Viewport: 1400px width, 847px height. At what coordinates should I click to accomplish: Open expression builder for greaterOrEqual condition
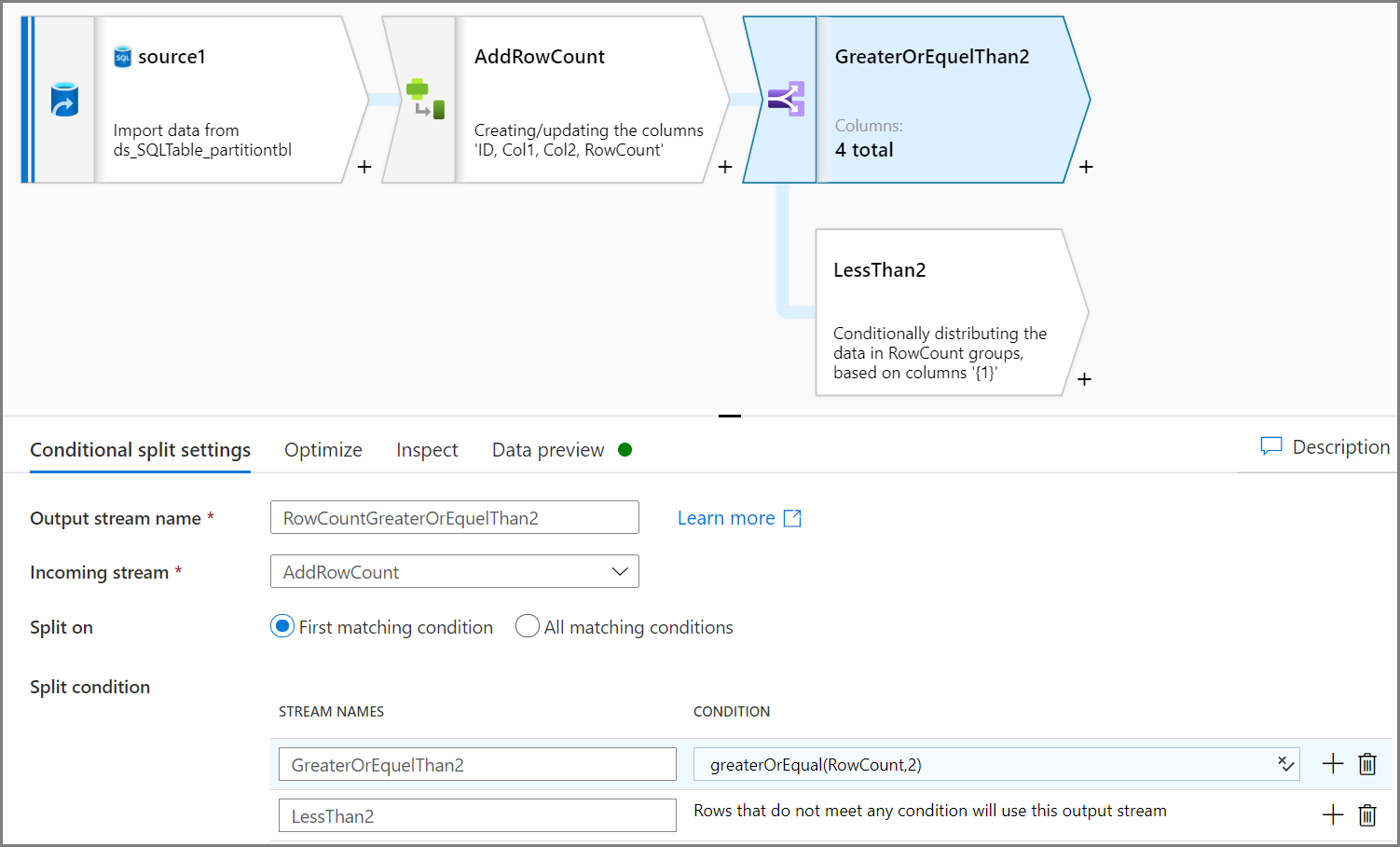pos(1285,764)
